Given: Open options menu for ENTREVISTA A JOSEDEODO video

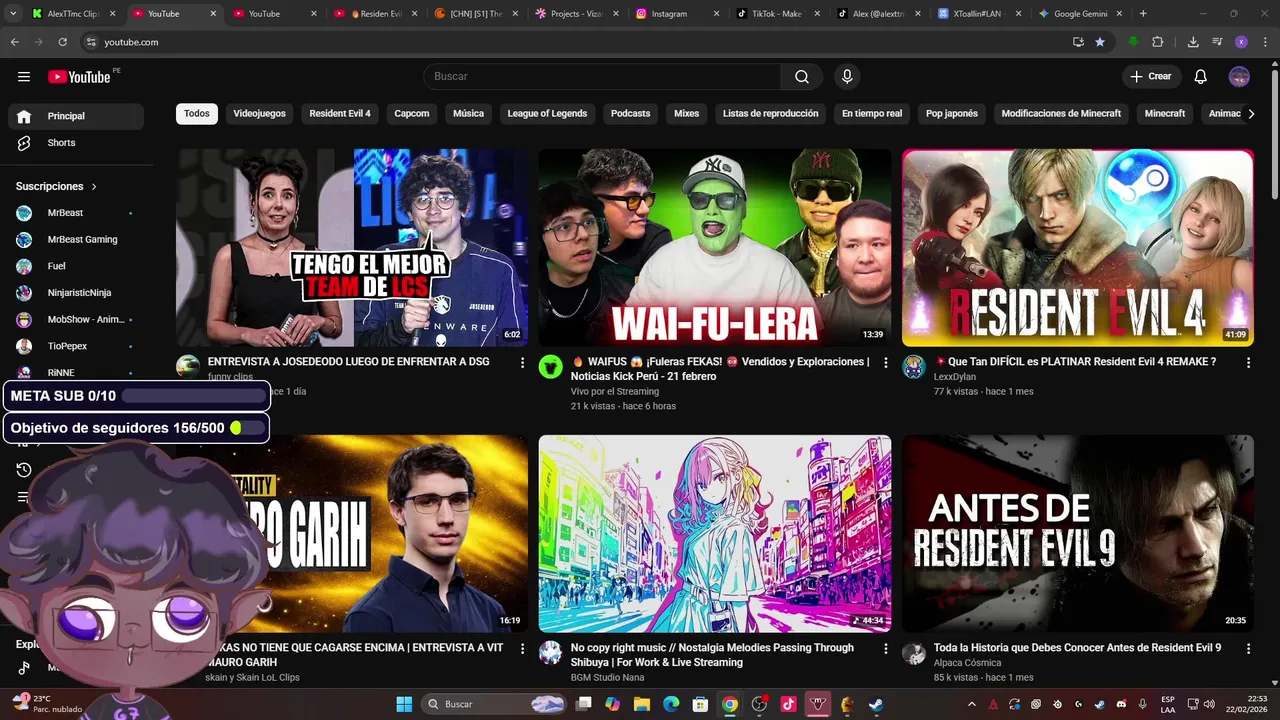Looking at the screenshot, I should click(x=522, y=363).
